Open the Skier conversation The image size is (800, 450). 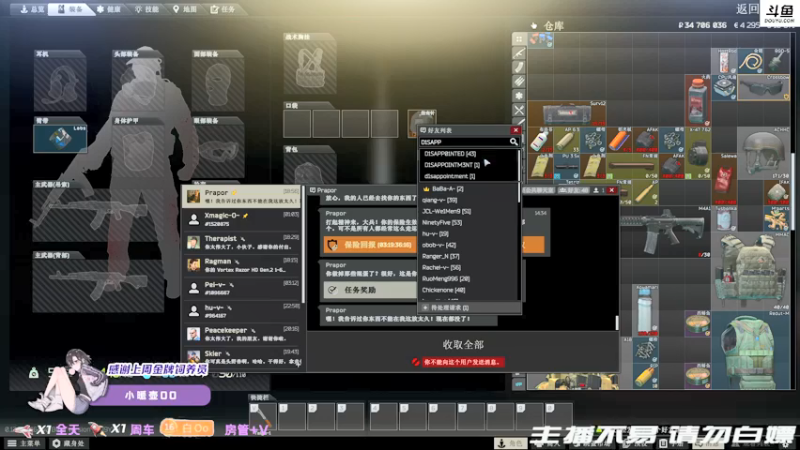tap(242, 357)
